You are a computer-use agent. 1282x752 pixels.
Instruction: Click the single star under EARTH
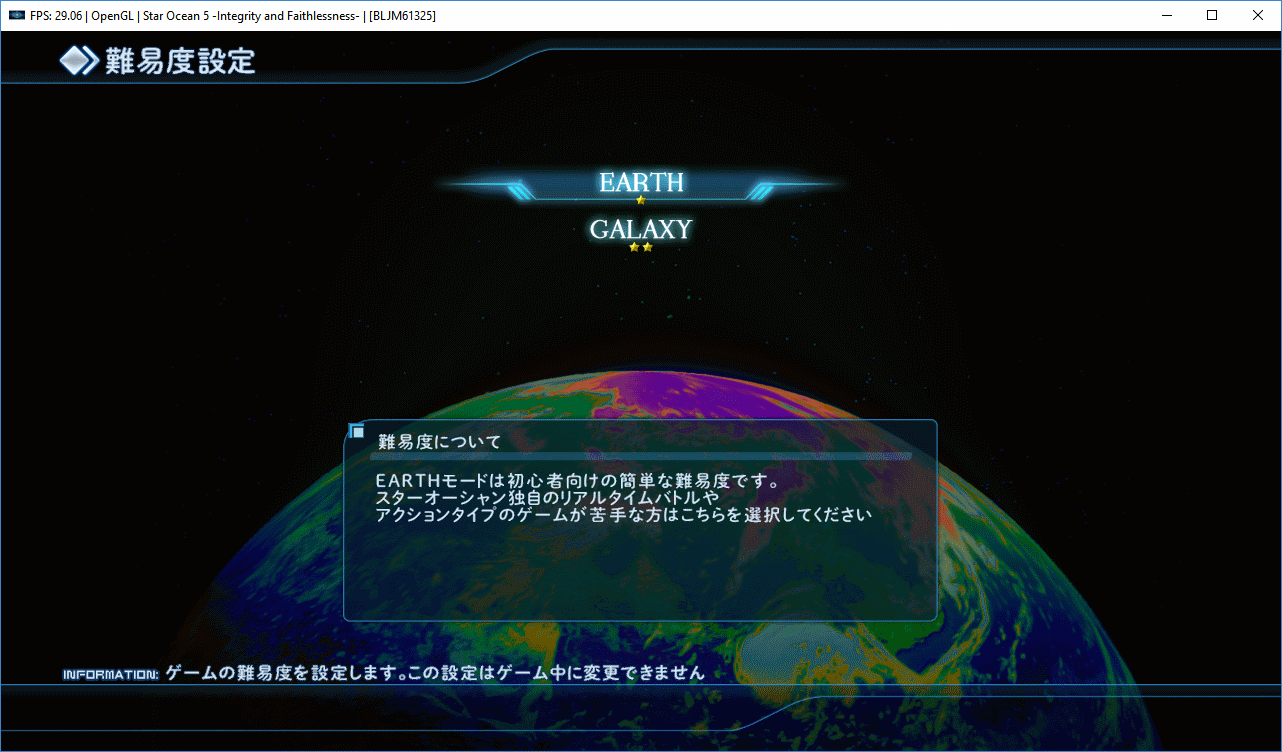tap(641, 201)
